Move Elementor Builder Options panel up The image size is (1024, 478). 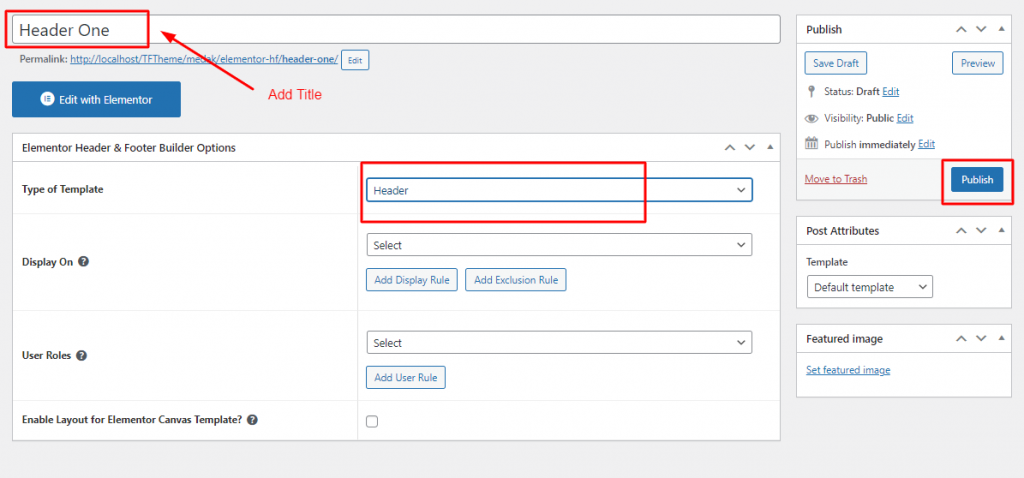pyautogui.click(x=731, y=148)
